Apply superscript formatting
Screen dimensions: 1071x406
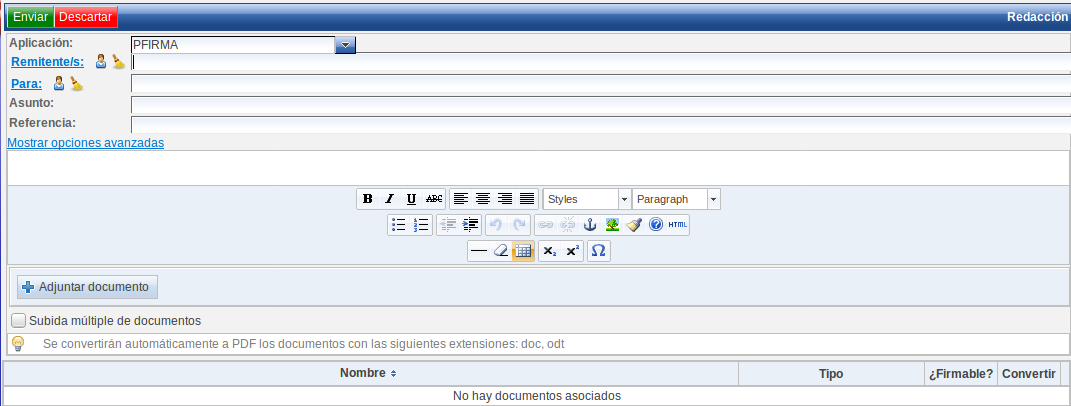pyautogui.click(x=572, y=251)
